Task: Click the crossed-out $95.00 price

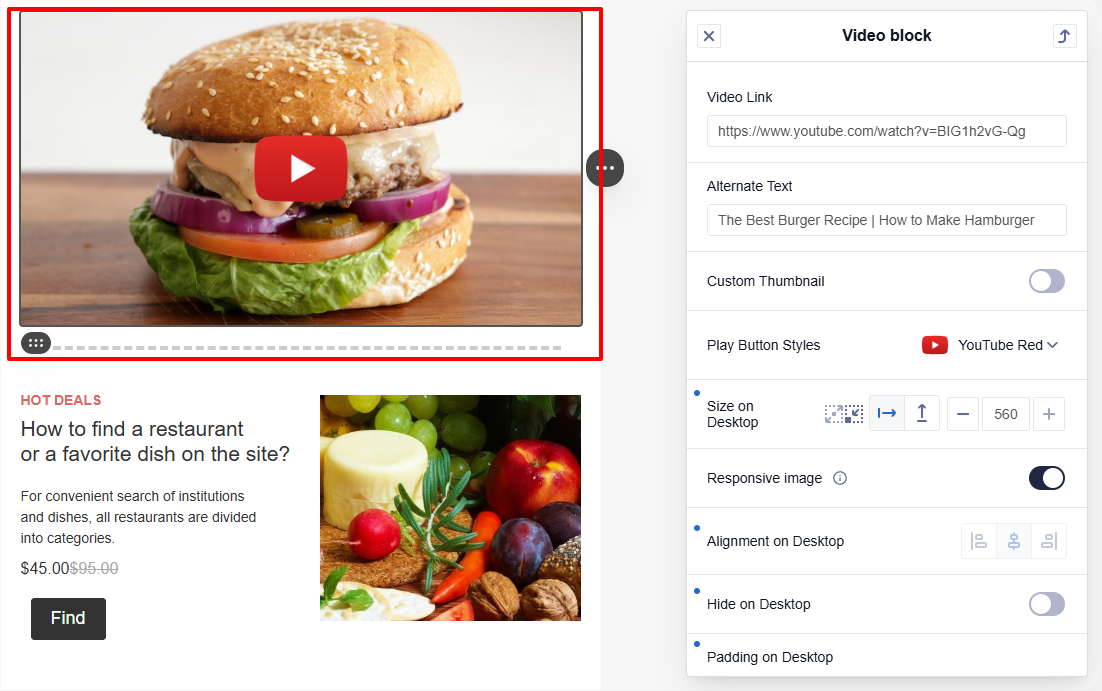Action: tap(94, 568)
